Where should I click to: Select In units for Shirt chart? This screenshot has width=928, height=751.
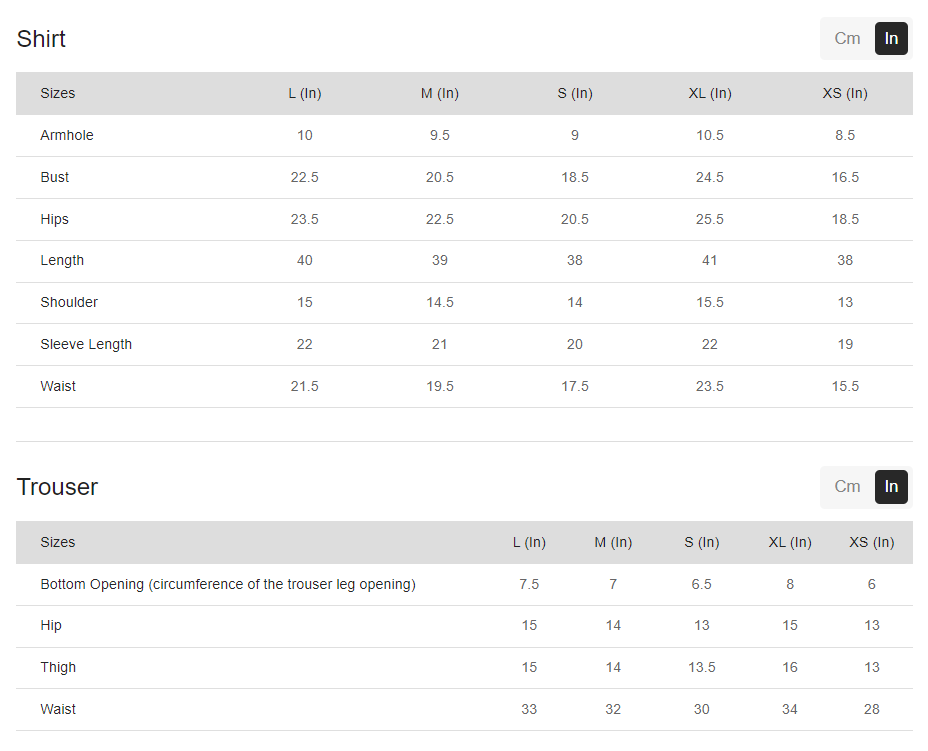(891, 39)
